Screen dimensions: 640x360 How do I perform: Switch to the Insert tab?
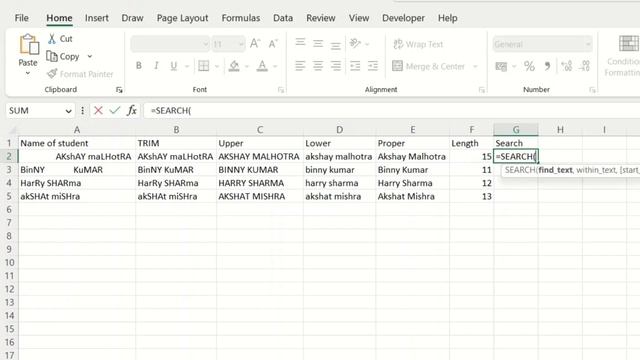tap(97, 18)
